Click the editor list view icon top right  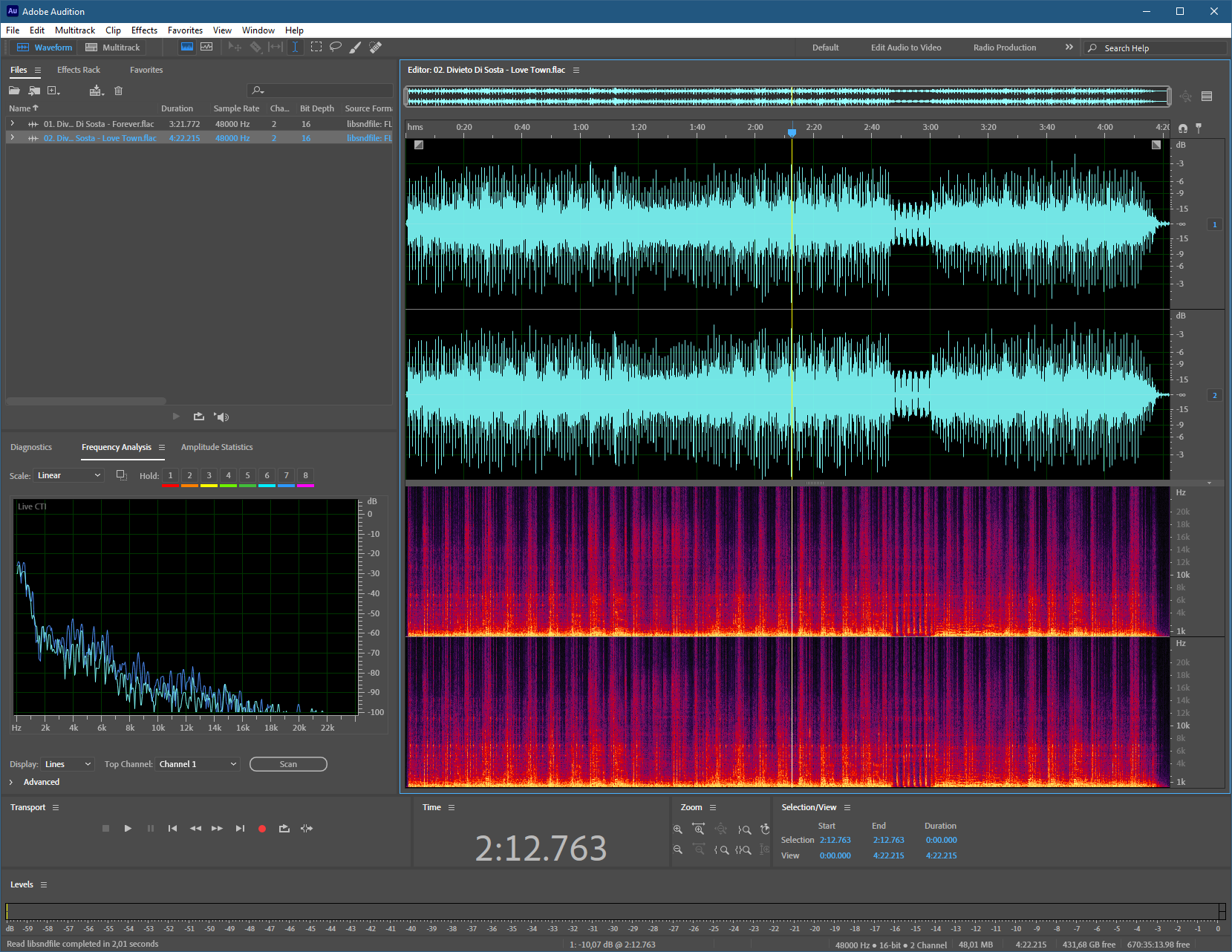[x=1207, y=96]
